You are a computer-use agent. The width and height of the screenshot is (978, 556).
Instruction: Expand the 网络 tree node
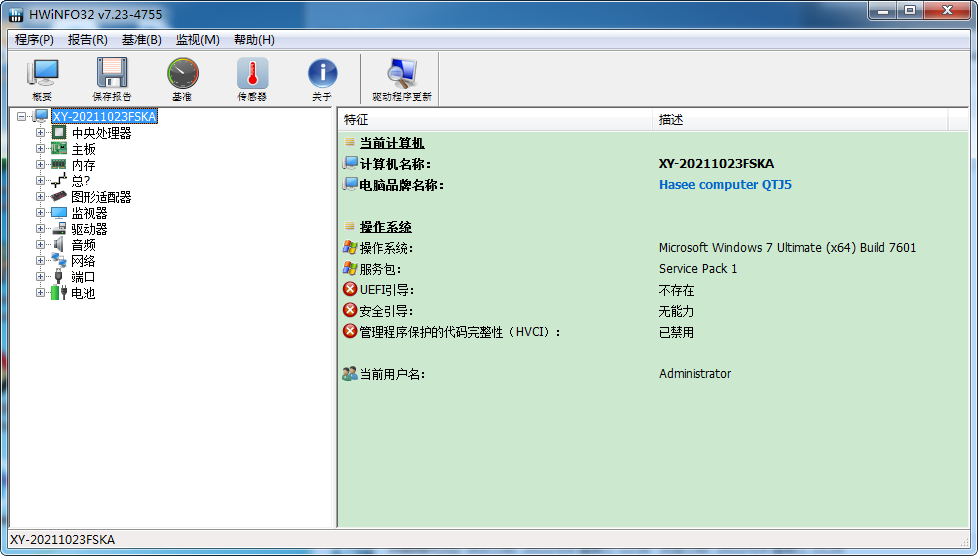[40, 260]
